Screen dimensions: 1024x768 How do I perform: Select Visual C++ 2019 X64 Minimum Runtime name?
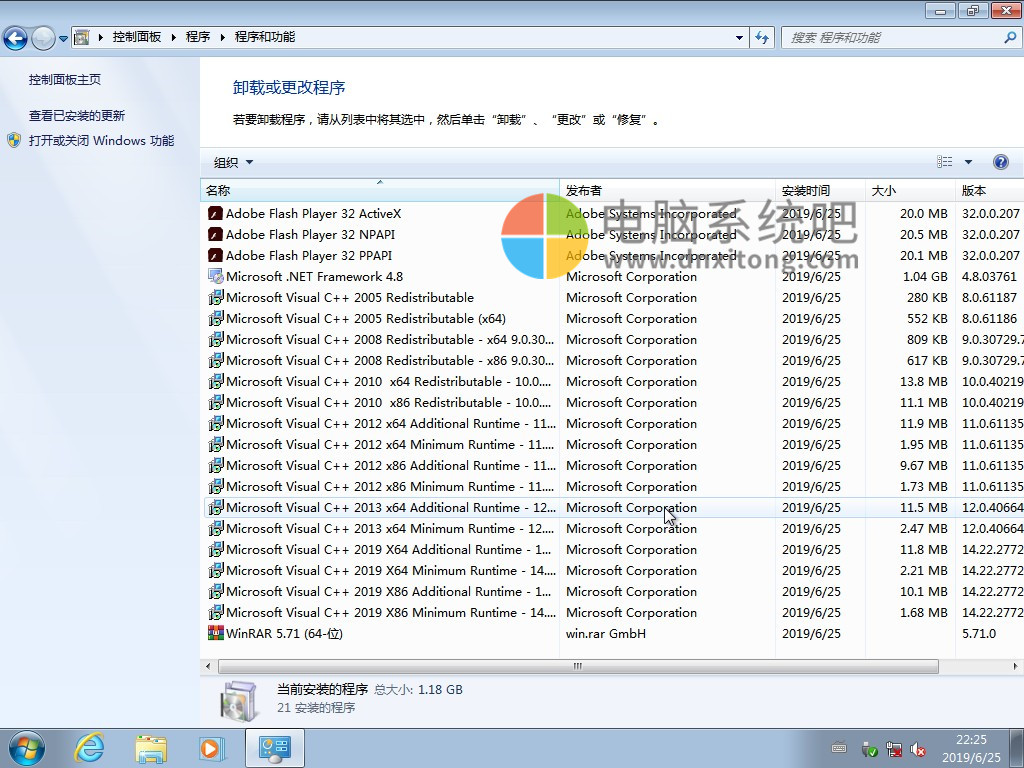[391, 570]
